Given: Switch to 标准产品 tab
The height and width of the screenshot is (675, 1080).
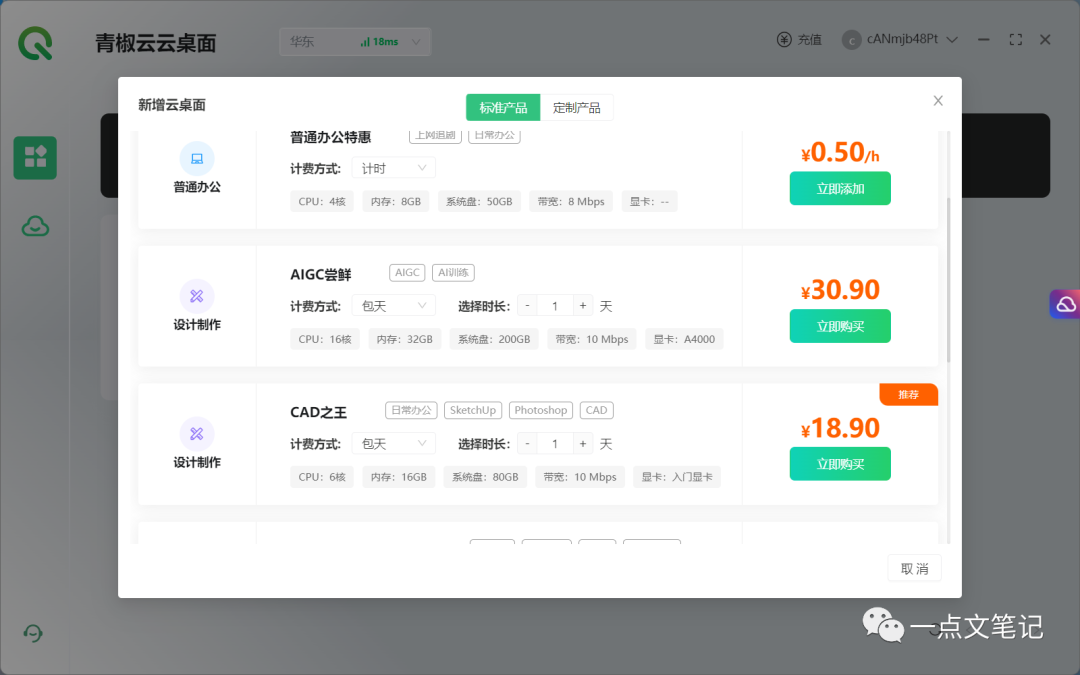Looking at the screenshot, I should 503,107.
